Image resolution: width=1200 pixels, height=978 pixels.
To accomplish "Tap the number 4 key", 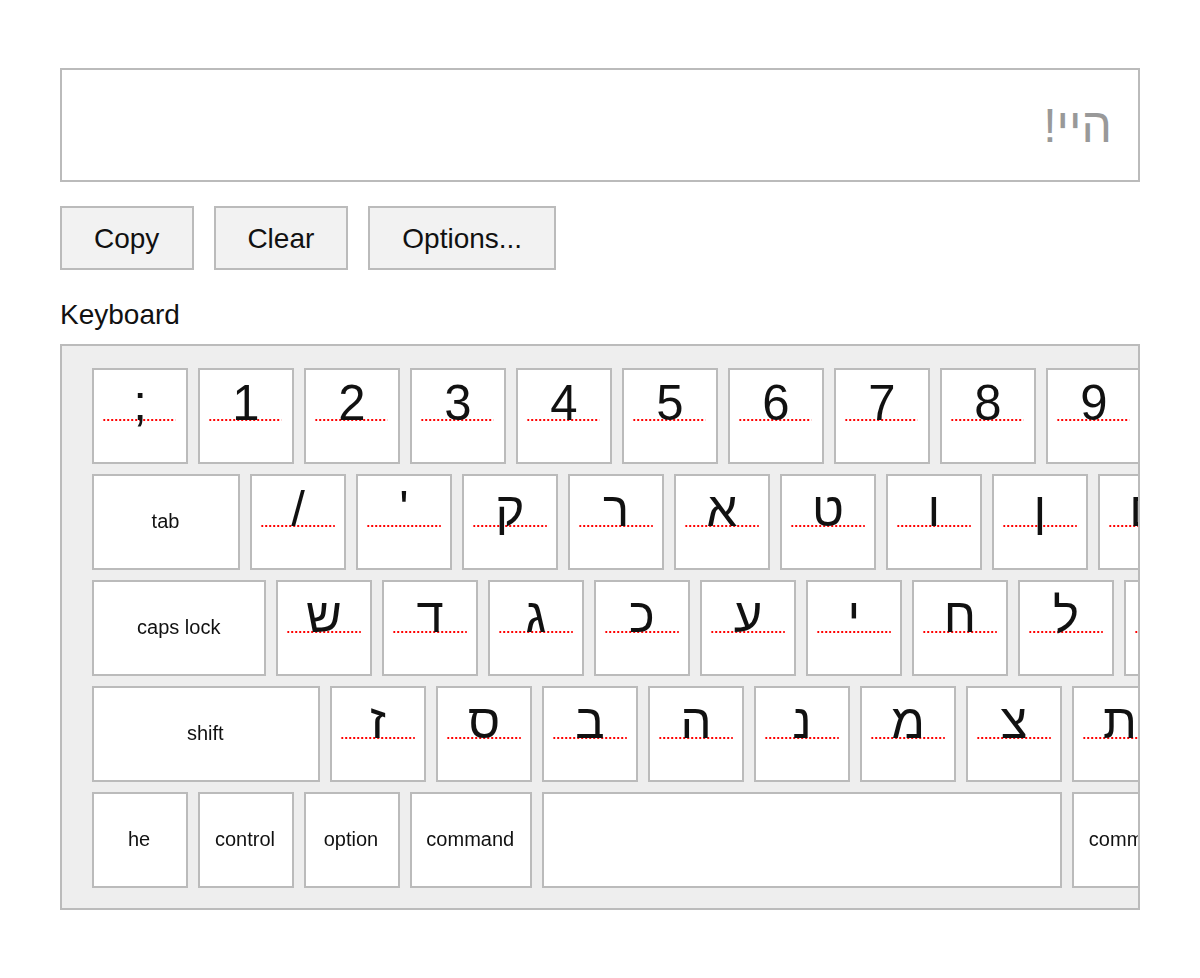I will pyautogui.click(x=564, y=416).
